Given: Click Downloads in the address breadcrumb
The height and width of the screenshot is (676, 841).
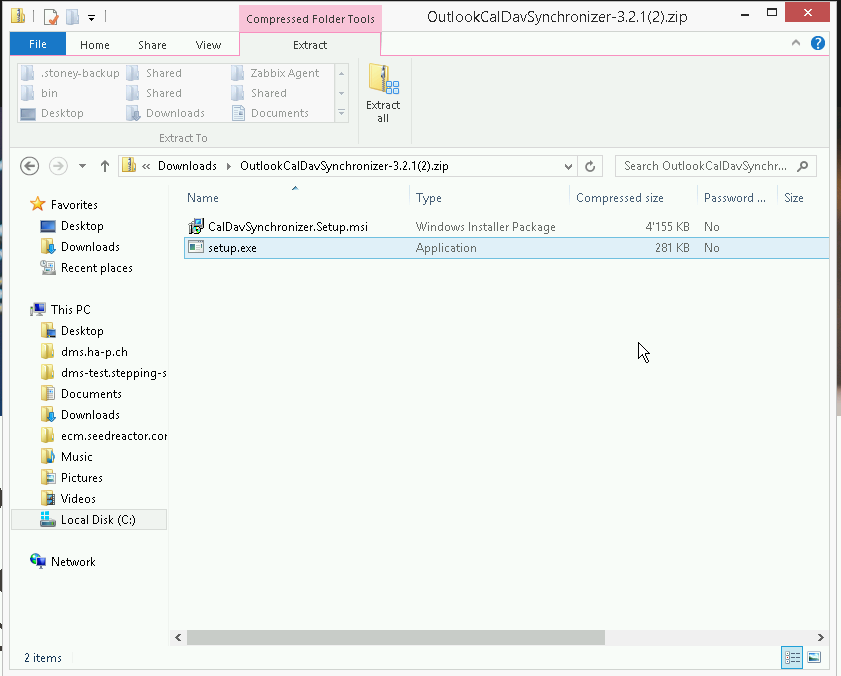Looking at the screenshot, I should tap(187, 167).
